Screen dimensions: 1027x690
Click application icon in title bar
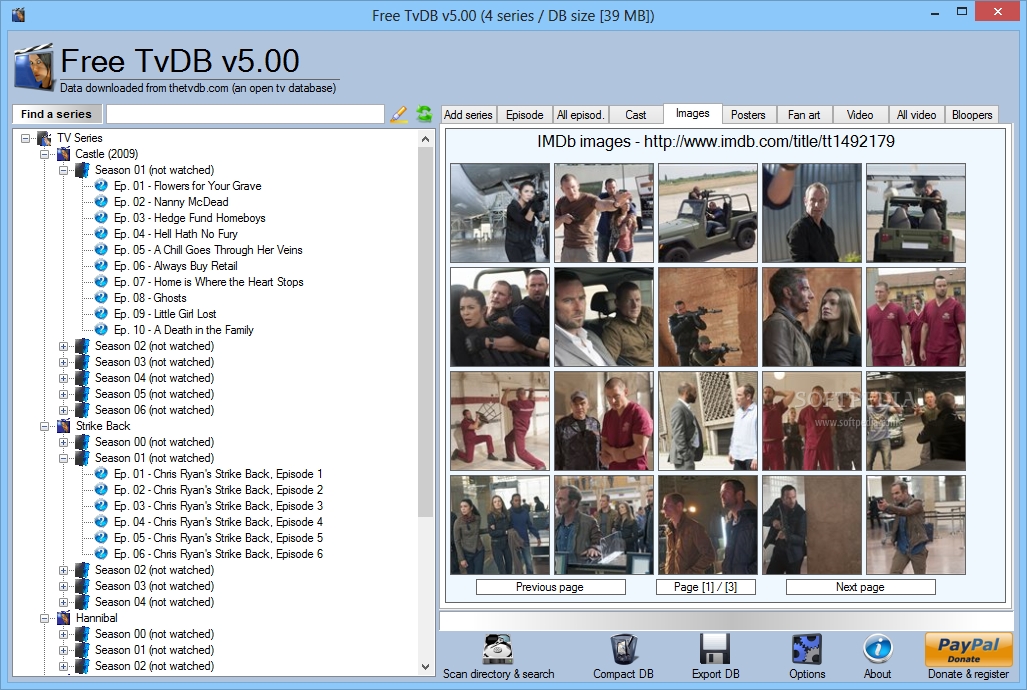(x=18, y=14)
